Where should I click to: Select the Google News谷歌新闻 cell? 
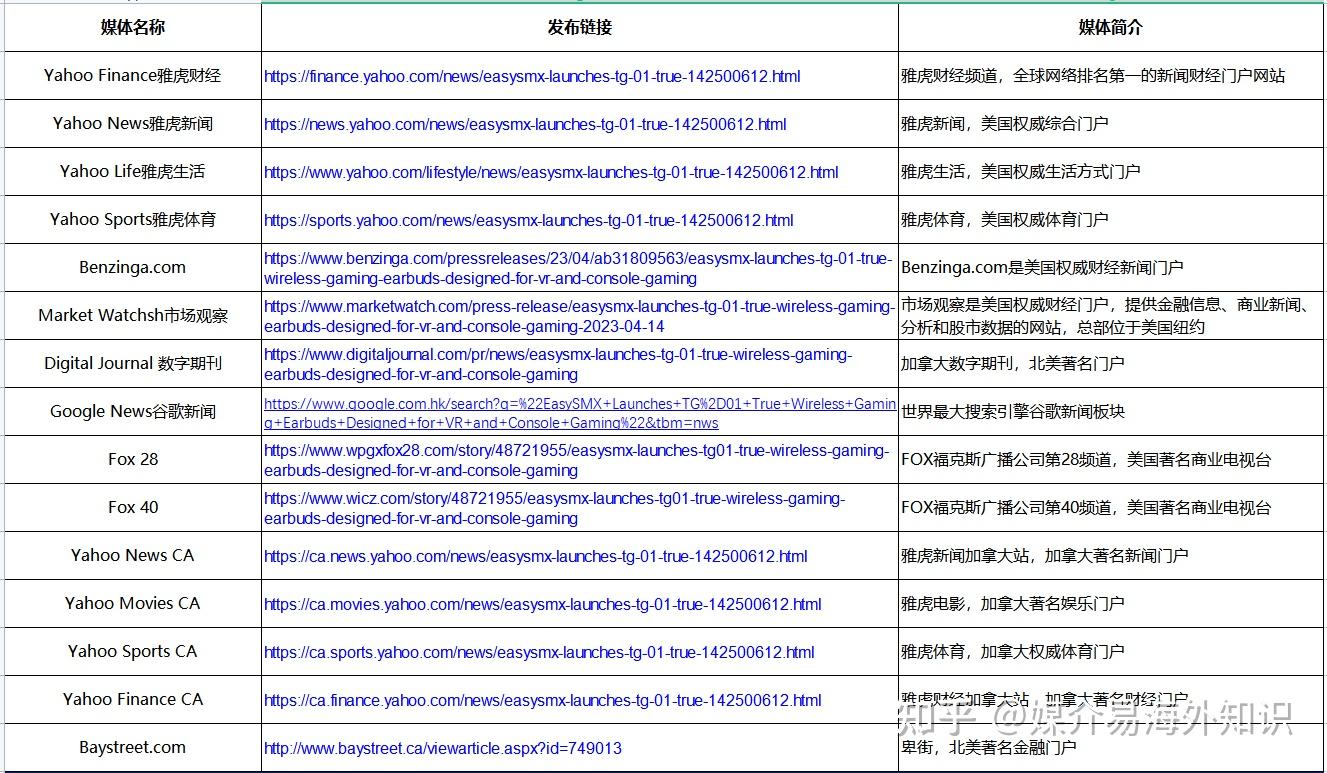(x=133, y=411)
